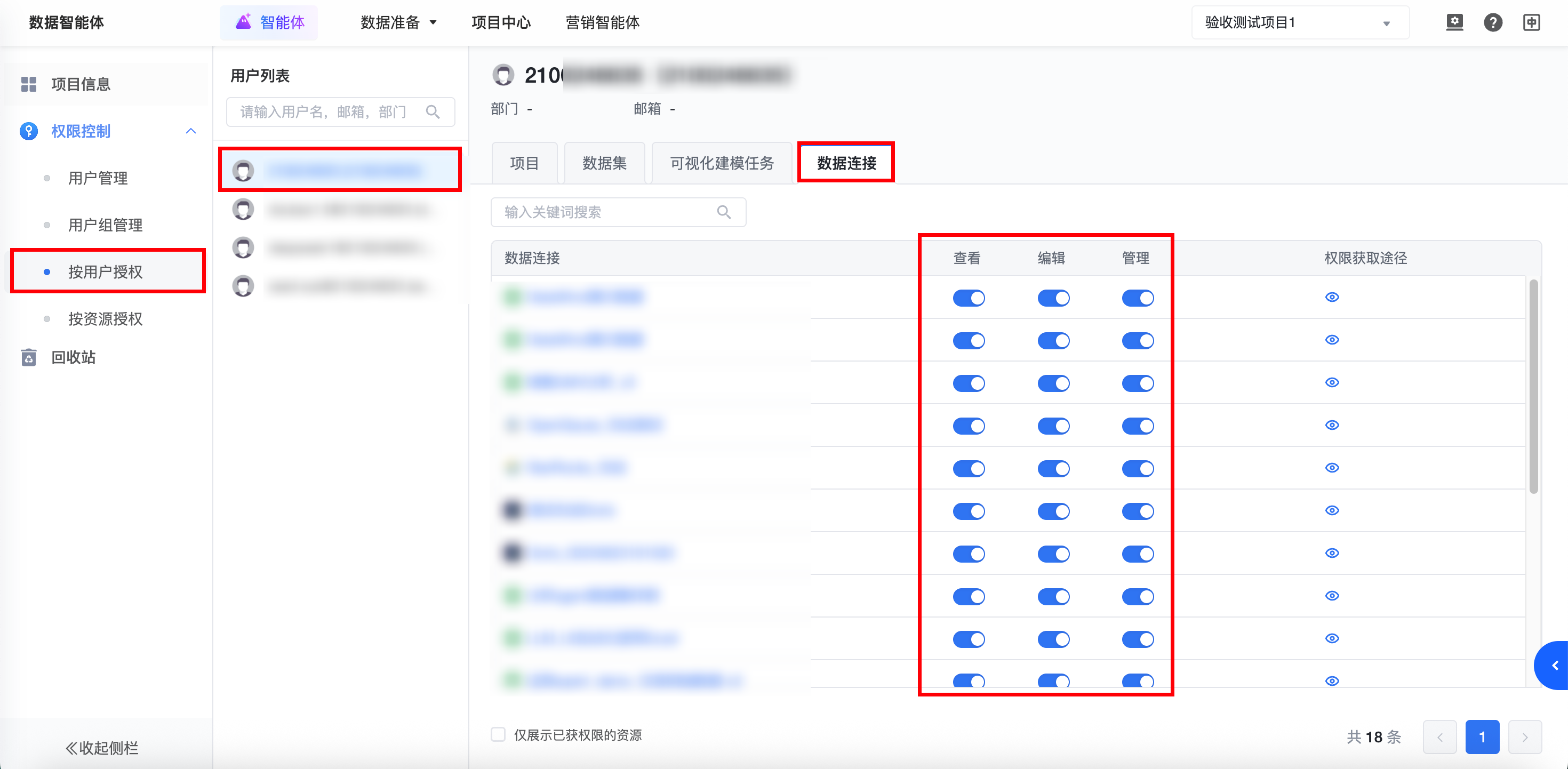Click the search icon in the user list box
The width and height of the screenshot is (1568, 769).
[433, 112]
